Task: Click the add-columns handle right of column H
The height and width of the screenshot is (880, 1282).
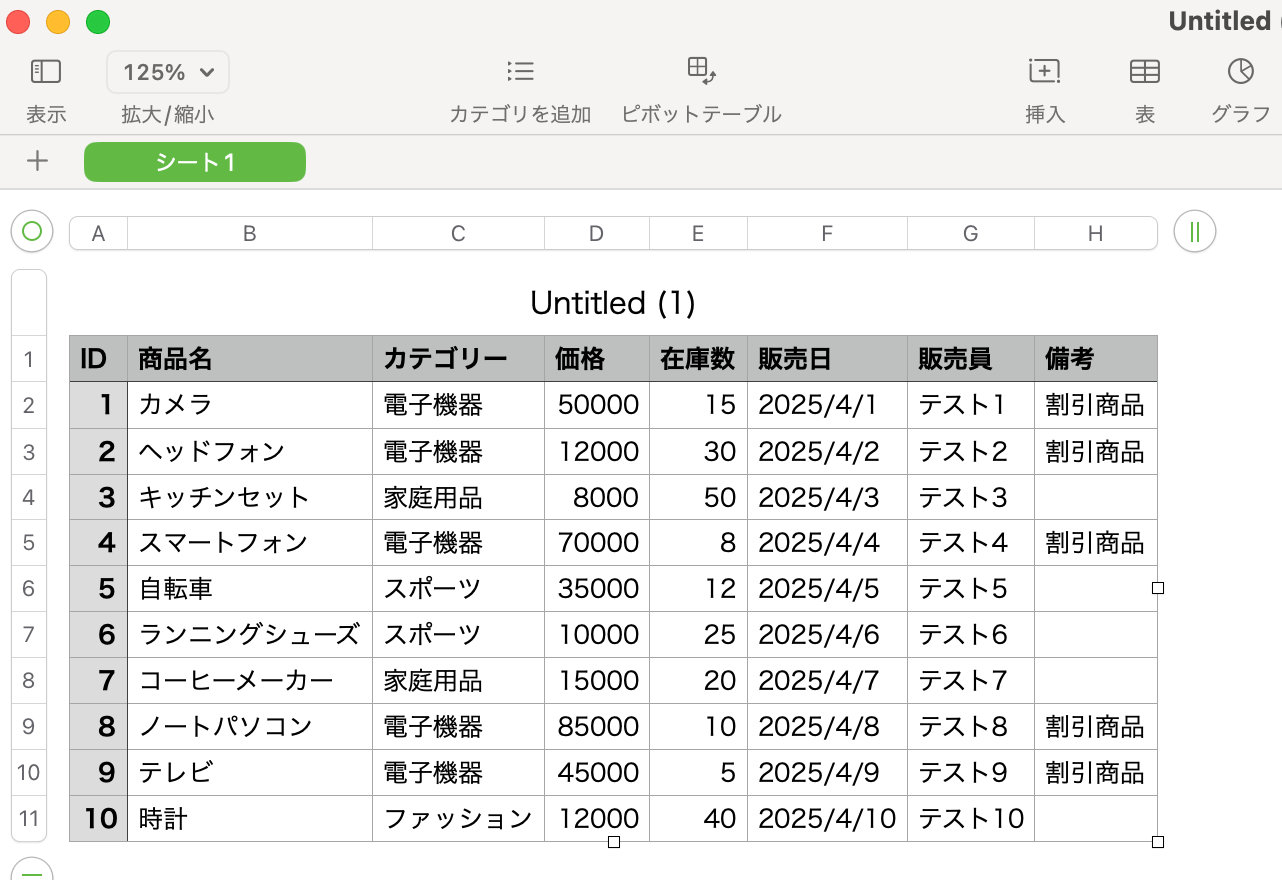Action: coord(1194,232)
